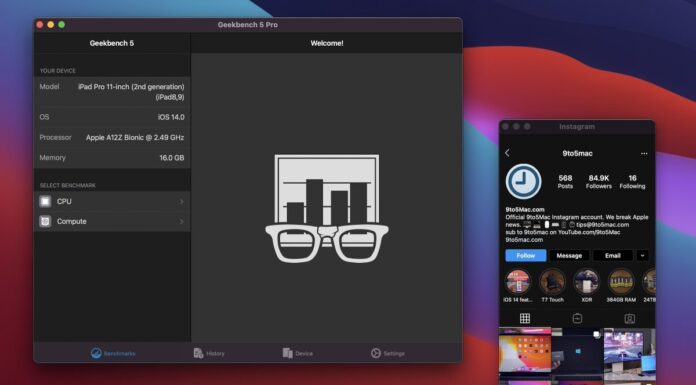The image size is (696, 385).
Task: Open the third post thumbnail in grid
Action: click(629, 353)
